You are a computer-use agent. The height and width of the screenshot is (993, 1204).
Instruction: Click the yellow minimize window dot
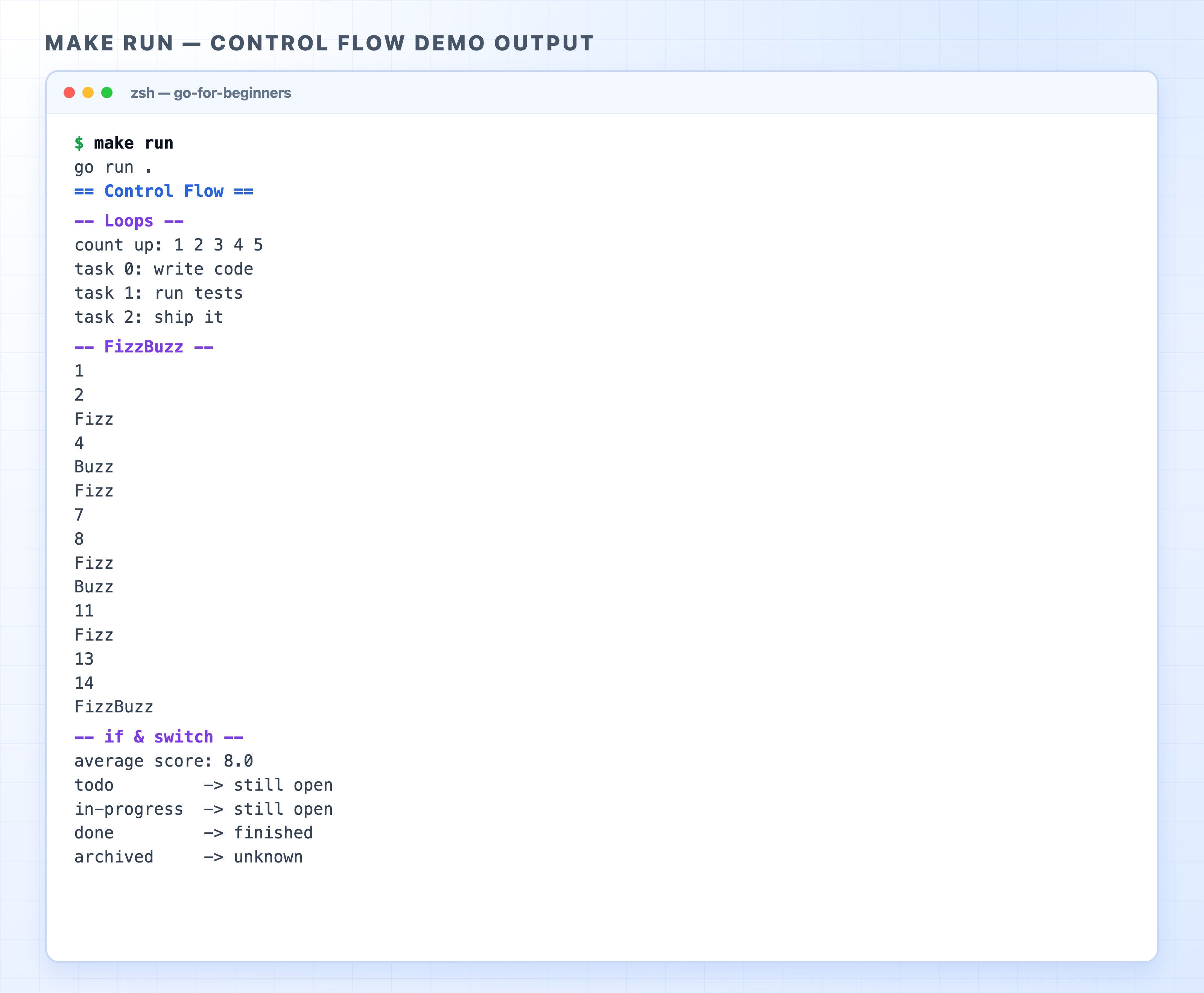click(88, 93)
